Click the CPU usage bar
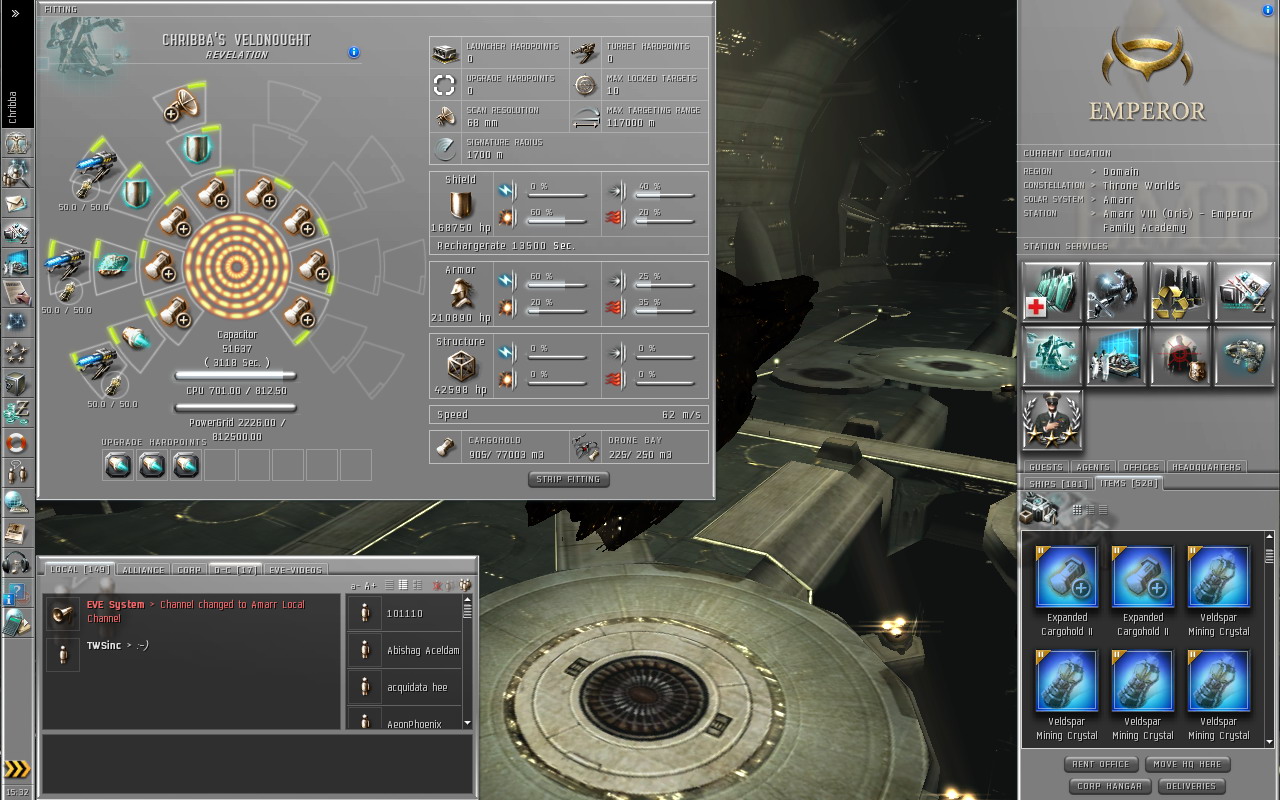Screen dimensions: 1280x800 [236, 377]
